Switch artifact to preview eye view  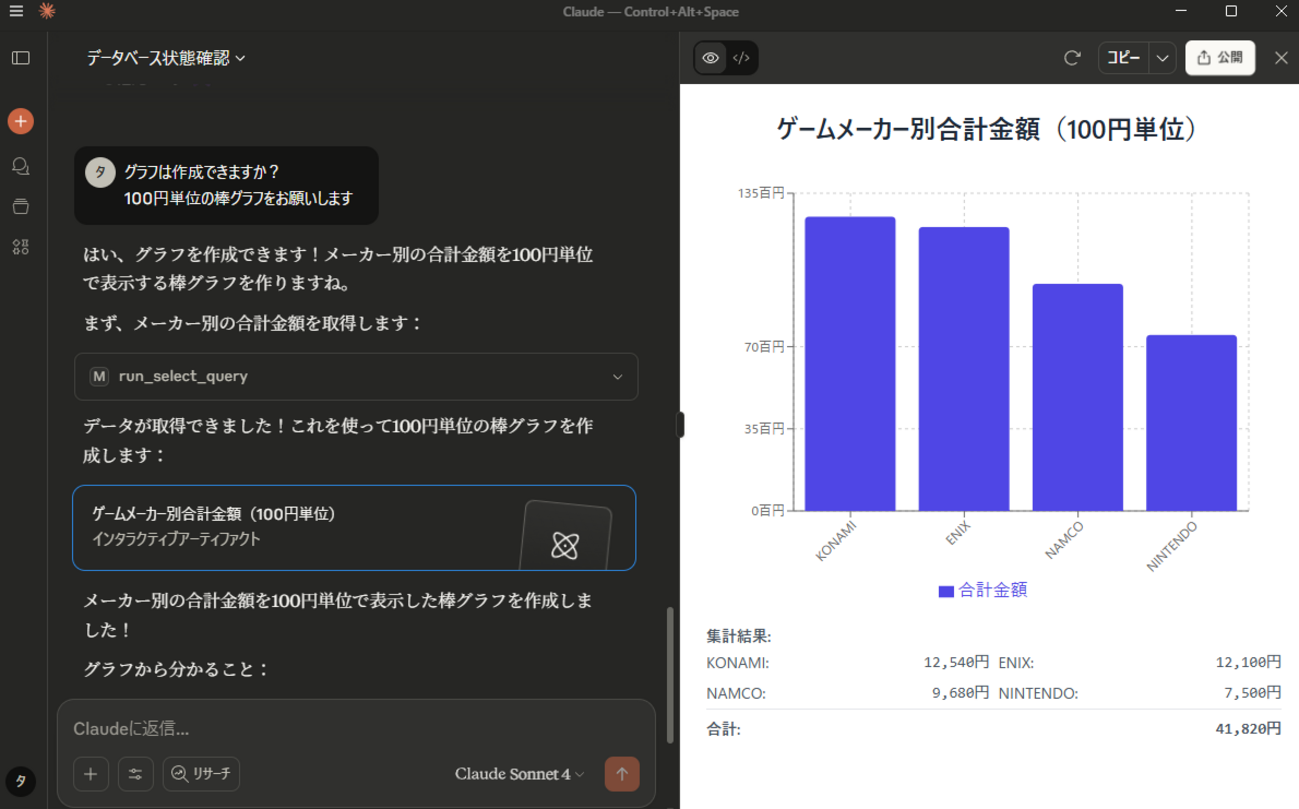711,58
